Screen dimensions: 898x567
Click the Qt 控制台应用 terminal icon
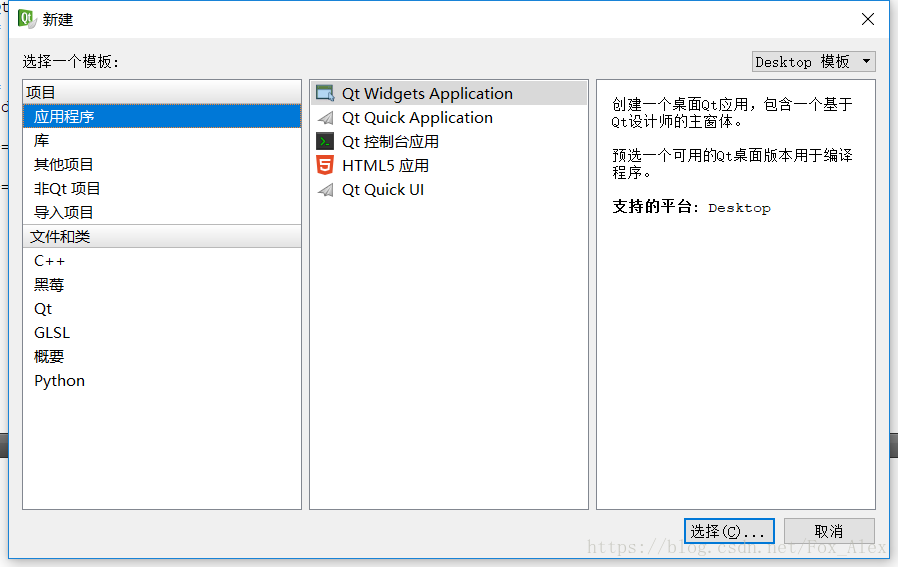[x=325, y=141]
